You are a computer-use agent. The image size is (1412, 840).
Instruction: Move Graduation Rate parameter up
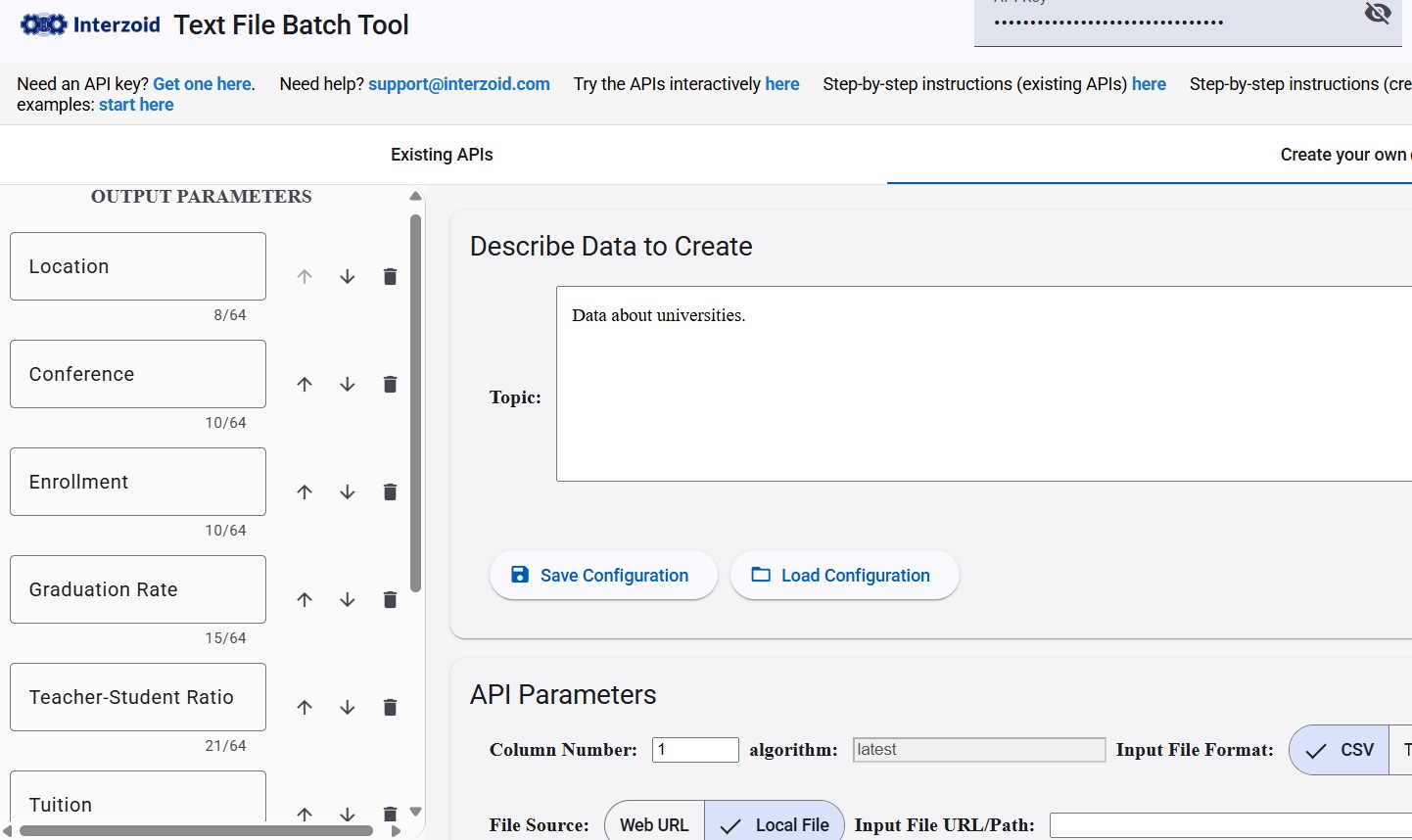pos(305,600)
